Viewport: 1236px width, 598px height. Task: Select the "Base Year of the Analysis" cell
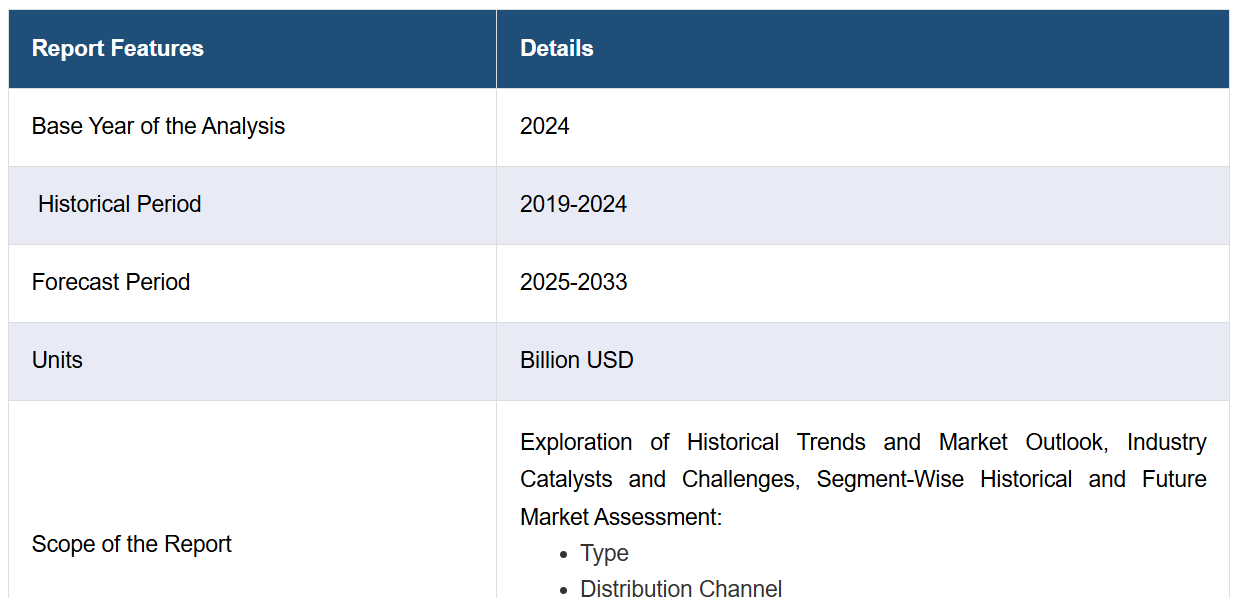(x=158, y=126)
